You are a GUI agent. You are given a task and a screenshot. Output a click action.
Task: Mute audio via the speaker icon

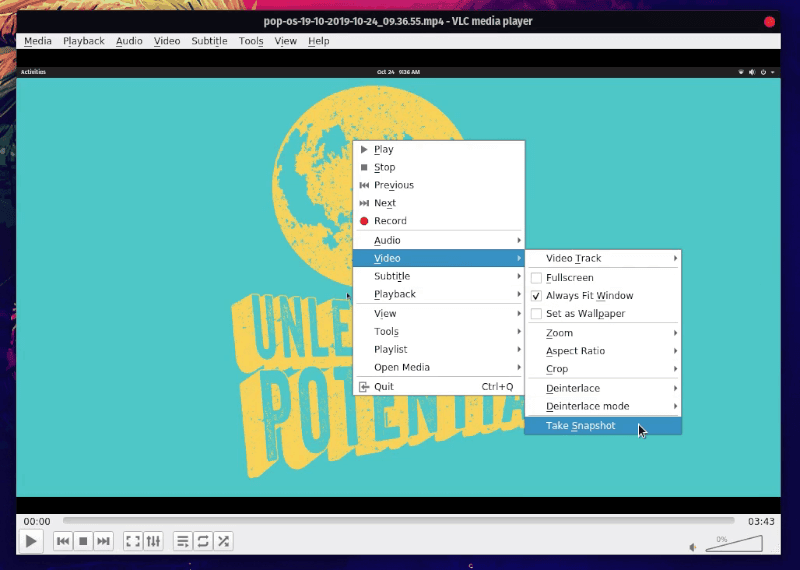pos(693,546)
